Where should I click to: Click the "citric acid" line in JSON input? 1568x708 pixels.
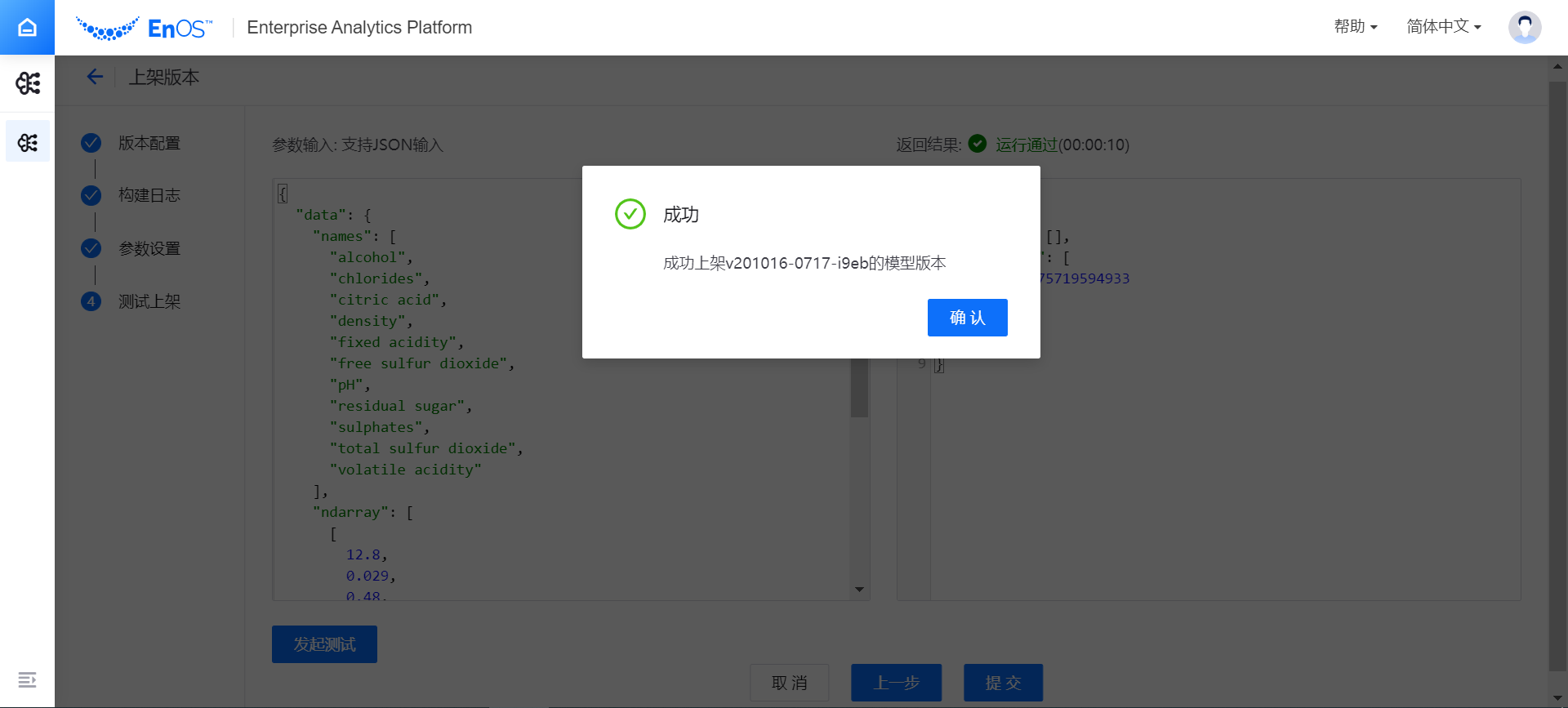(x=388, y=300)
